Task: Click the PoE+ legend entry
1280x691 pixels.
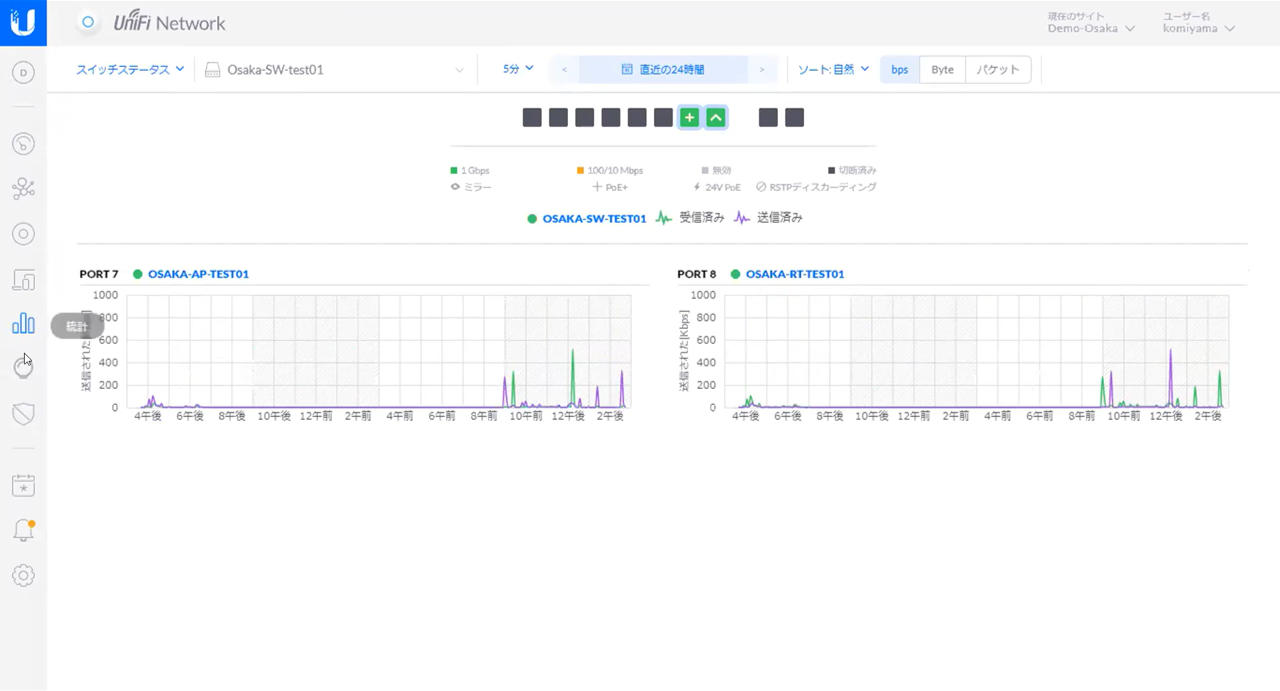Action: pyautogui.click(x=610, y=187)
